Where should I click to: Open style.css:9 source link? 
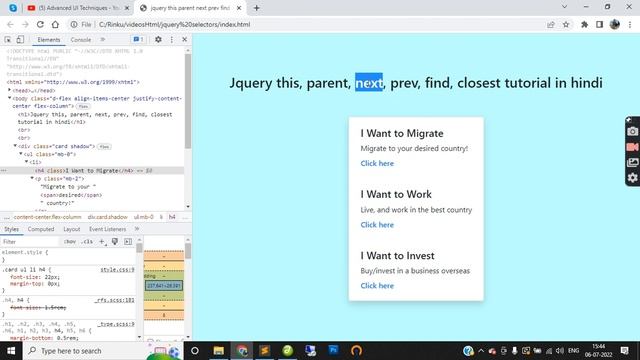tap(117, 270)
